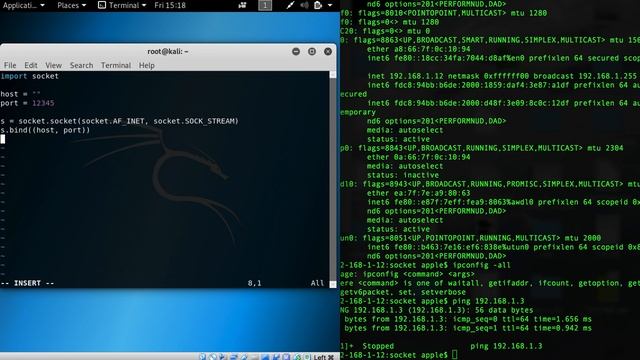Click the vim block cursor on line 8
The width and height of the screenshot is (640, 360).
(x=3, y=139)
